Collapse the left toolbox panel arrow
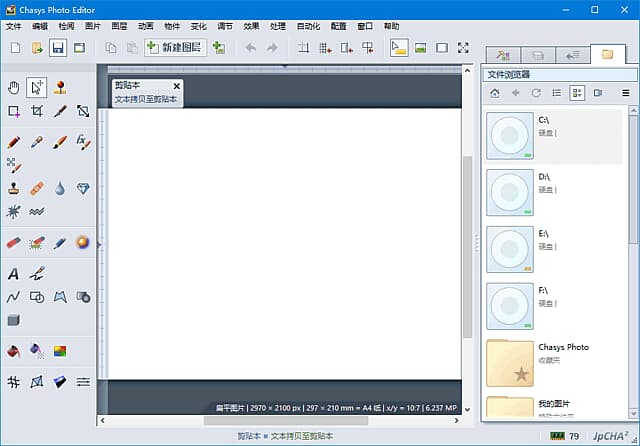The width and height of the screenshot is (640, 446). point(98,242)
